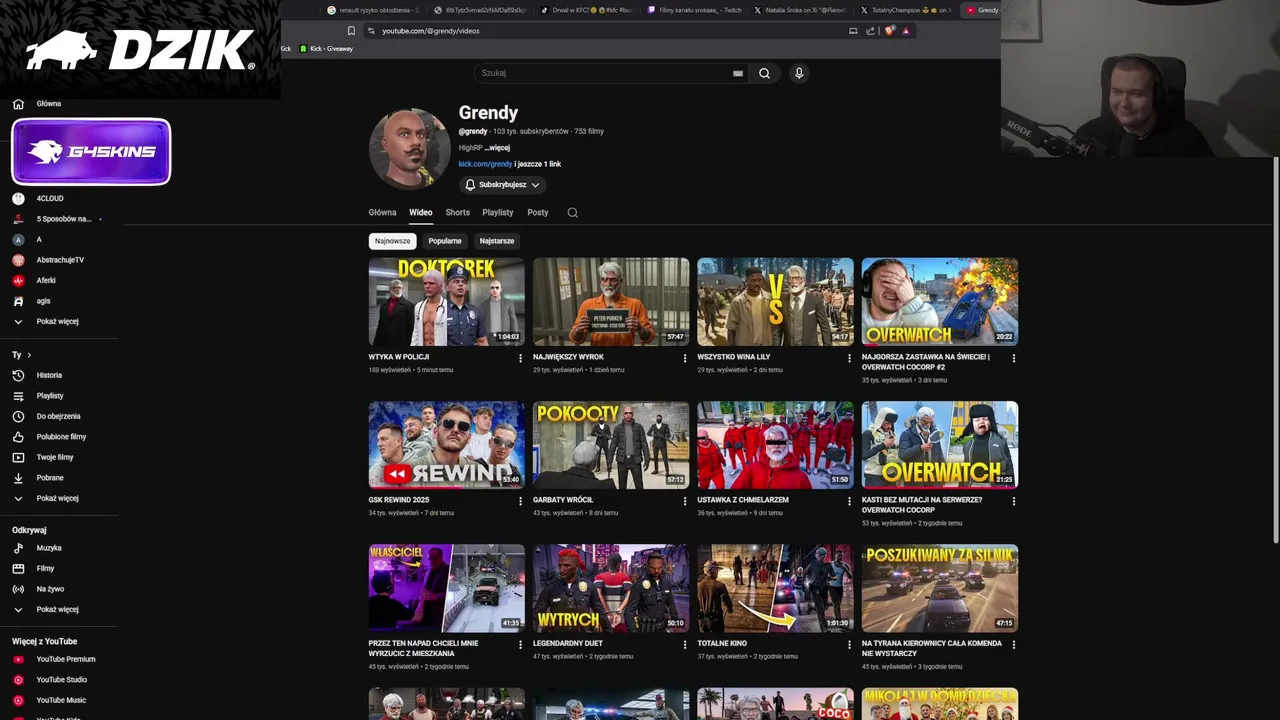
Task: Open YouTube Music in sidebar
Action: [60, 700]
